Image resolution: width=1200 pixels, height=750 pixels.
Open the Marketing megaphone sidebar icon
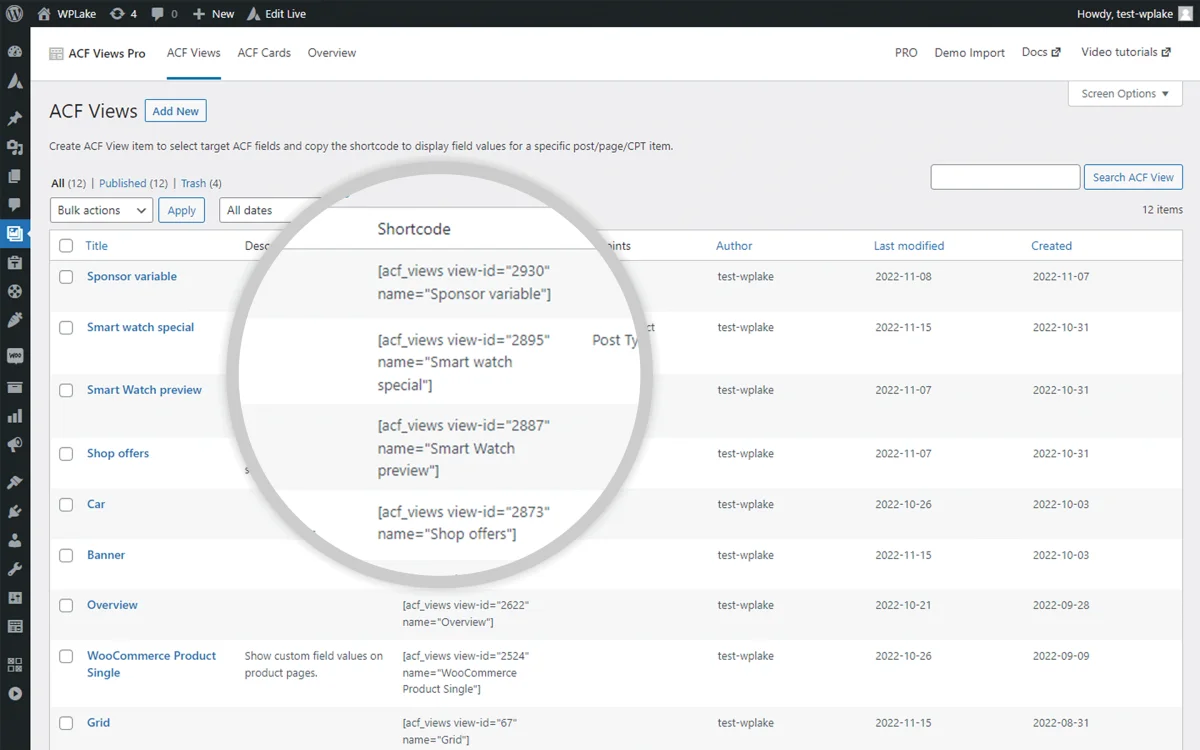tap(15, 445)
